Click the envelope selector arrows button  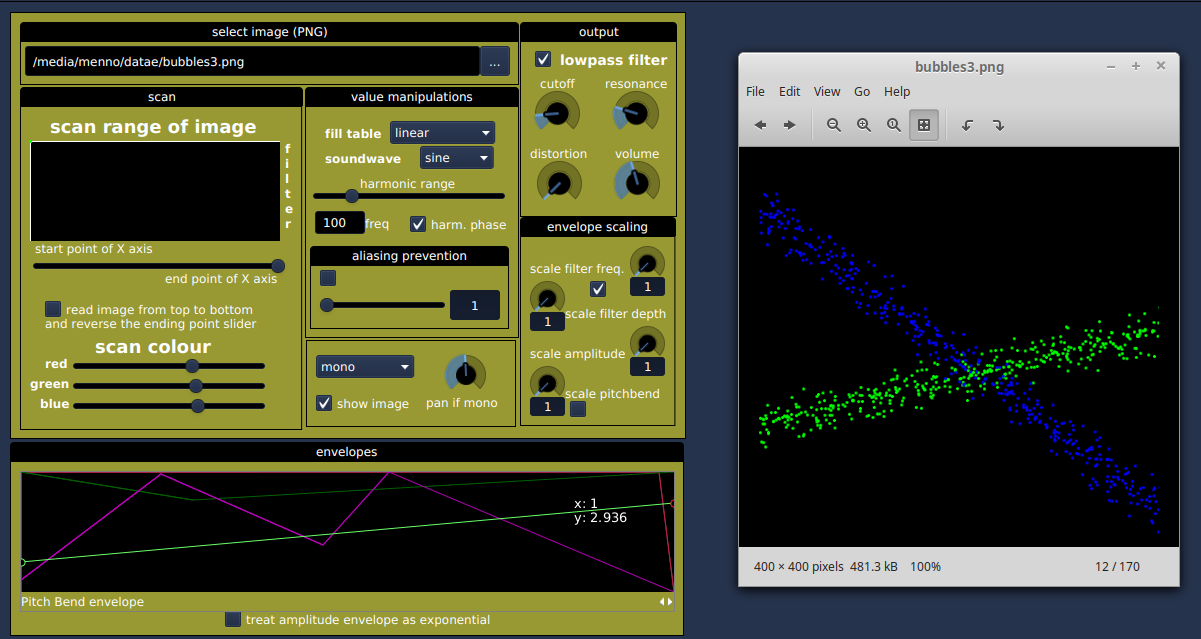[666, 602]
